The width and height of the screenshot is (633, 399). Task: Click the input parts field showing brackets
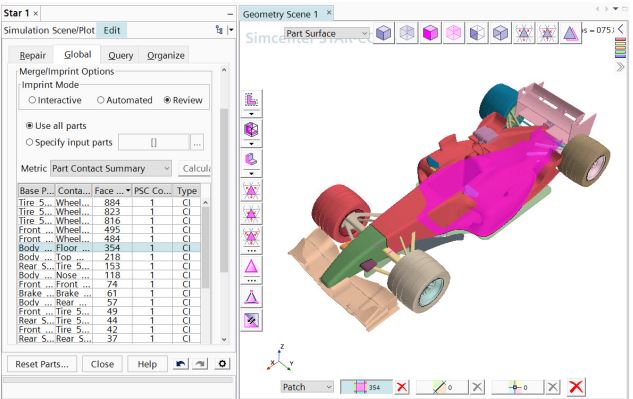153,143
